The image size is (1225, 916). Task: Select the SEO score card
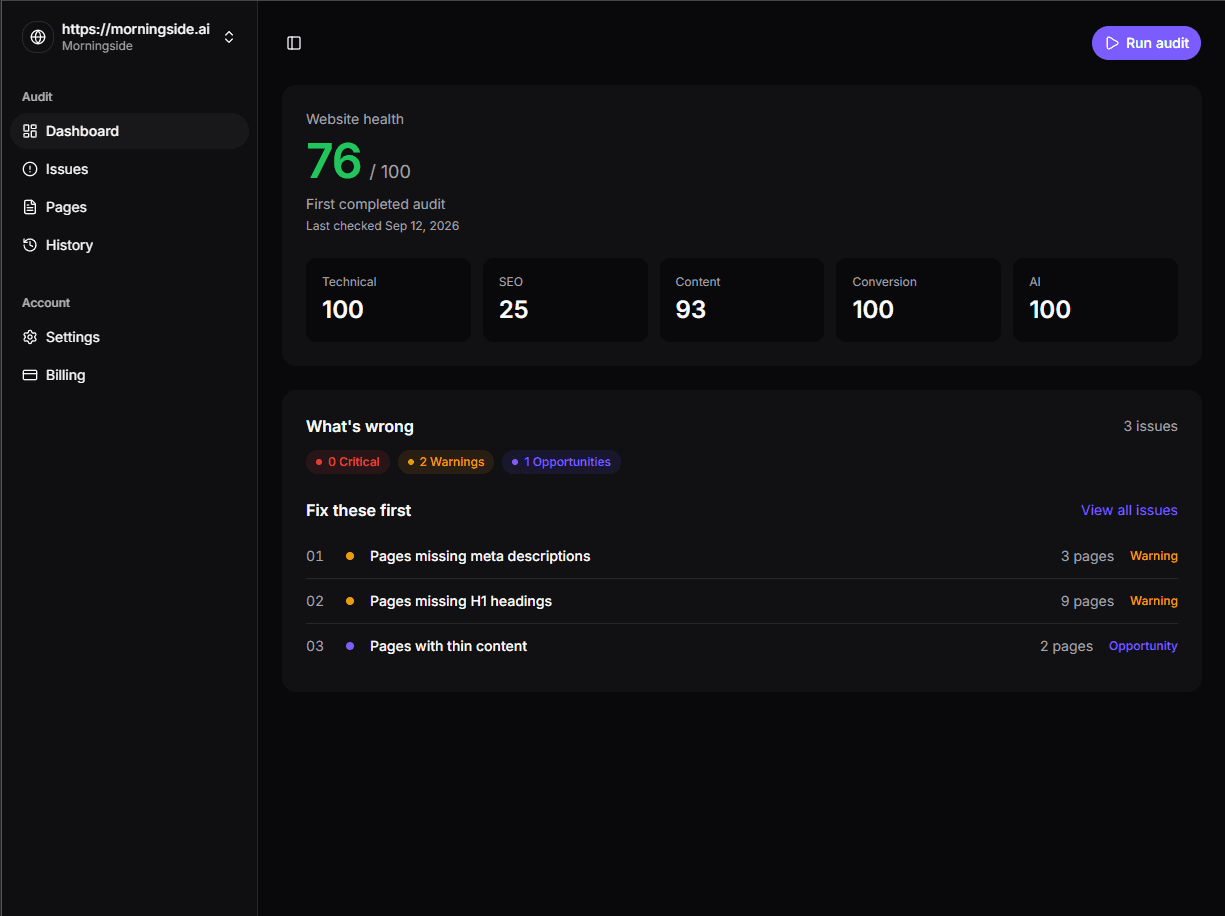point(565,300)
